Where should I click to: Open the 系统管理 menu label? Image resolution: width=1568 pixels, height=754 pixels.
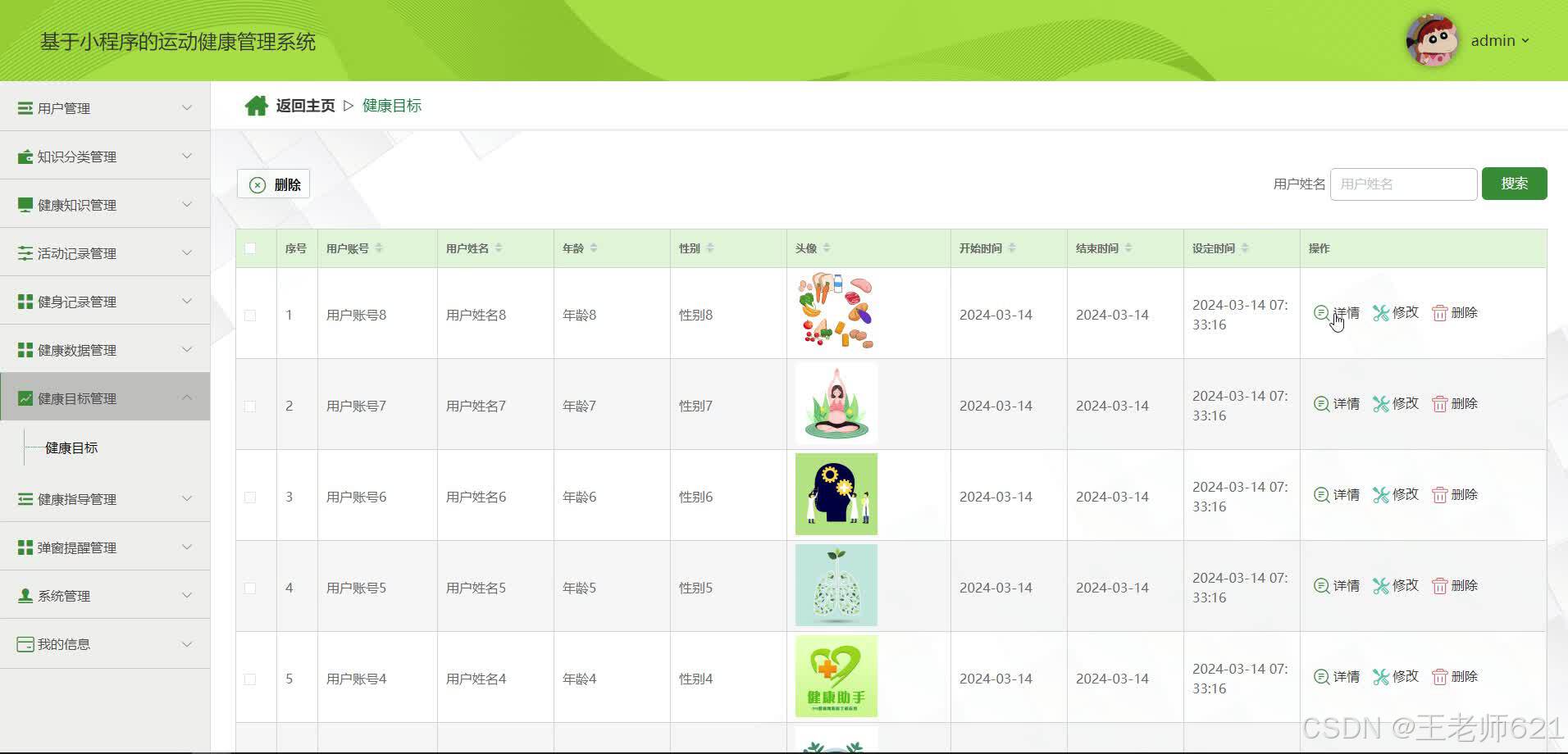(64, 596)
